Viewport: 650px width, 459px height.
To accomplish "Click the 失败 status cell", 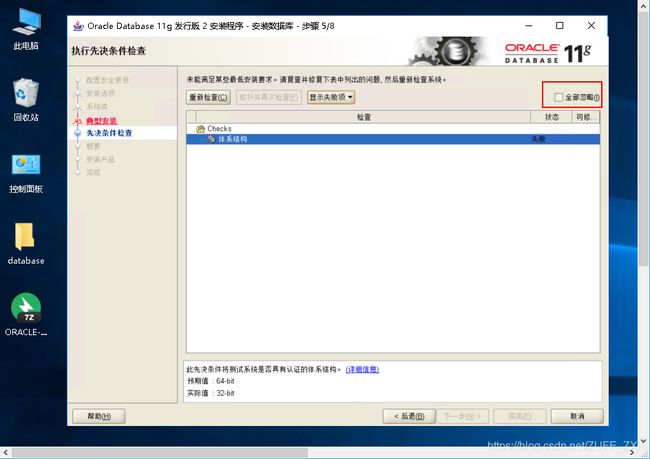I will [538, 139].
